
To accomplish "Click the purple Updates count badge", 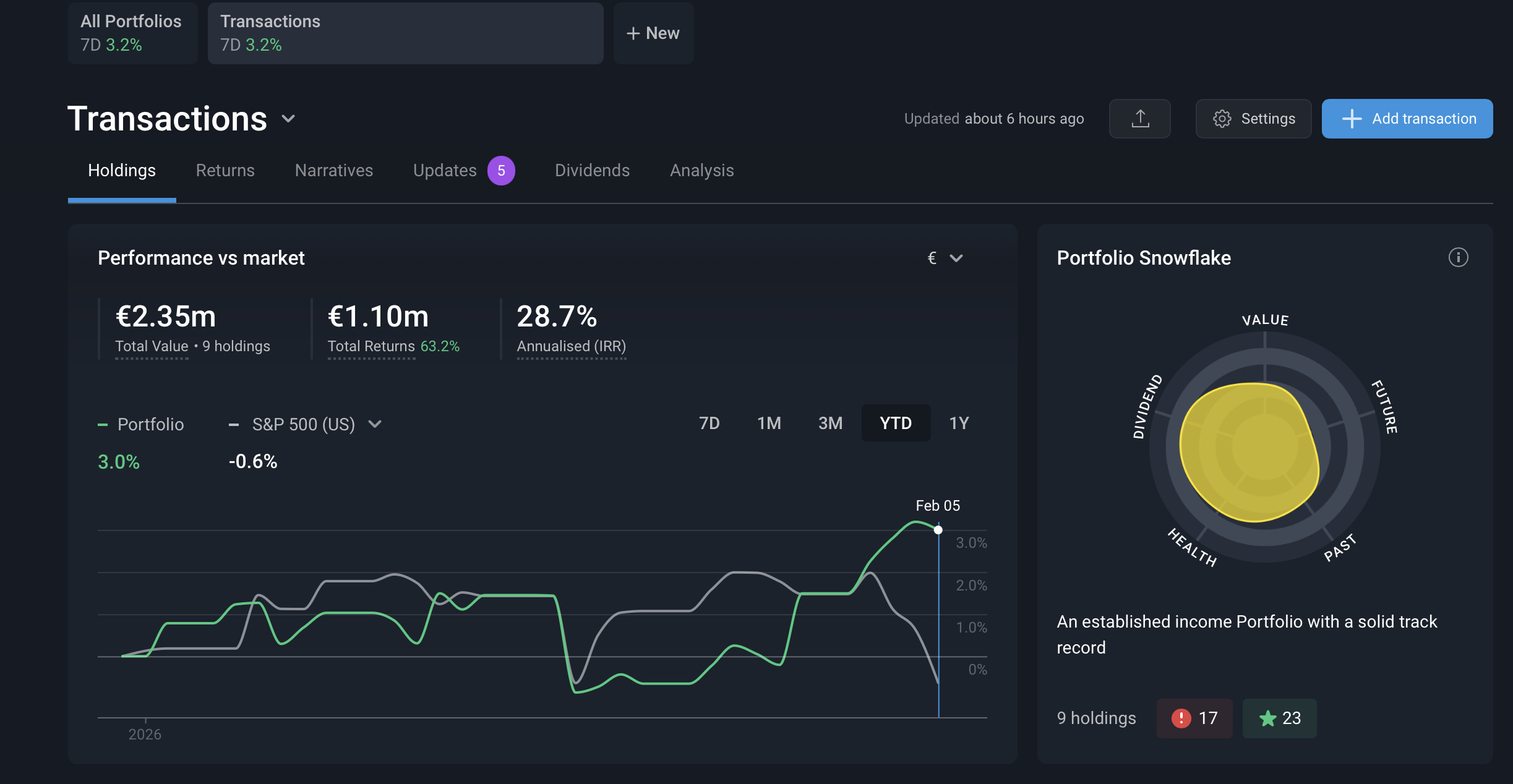I will (501, 171).
